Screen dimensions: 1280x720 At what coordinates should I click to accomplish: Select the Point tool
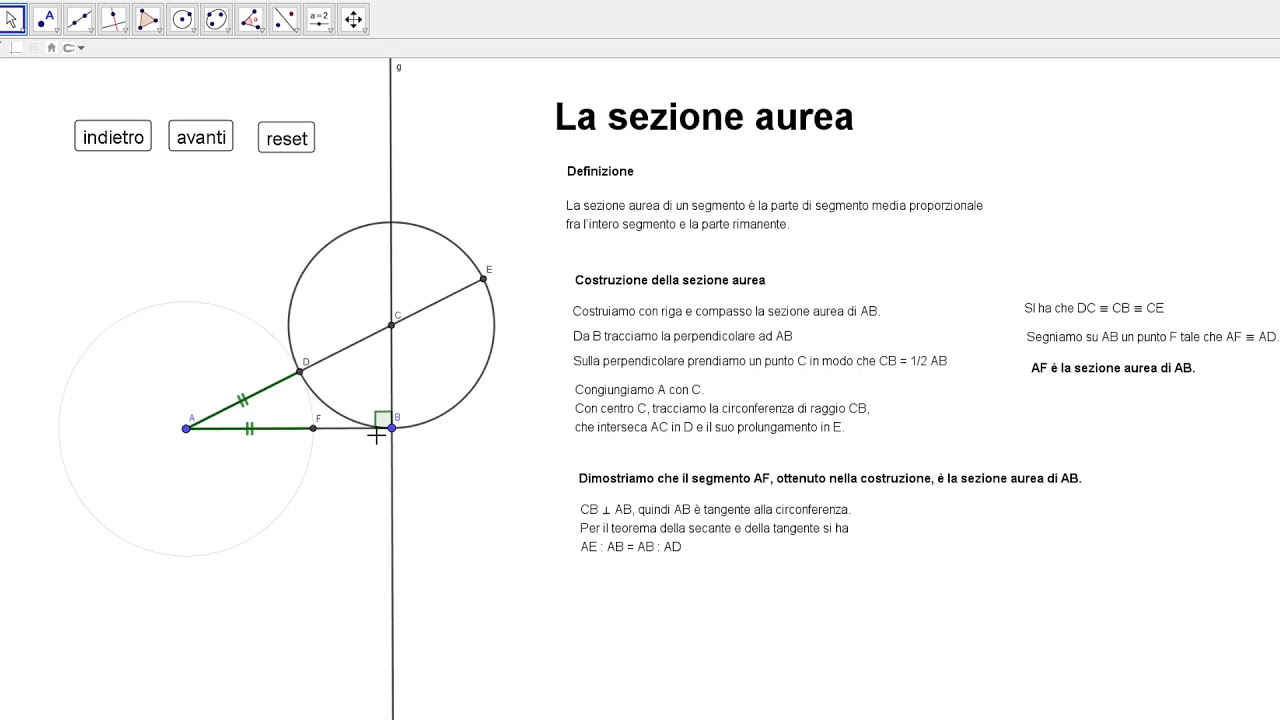pos(46,19)
